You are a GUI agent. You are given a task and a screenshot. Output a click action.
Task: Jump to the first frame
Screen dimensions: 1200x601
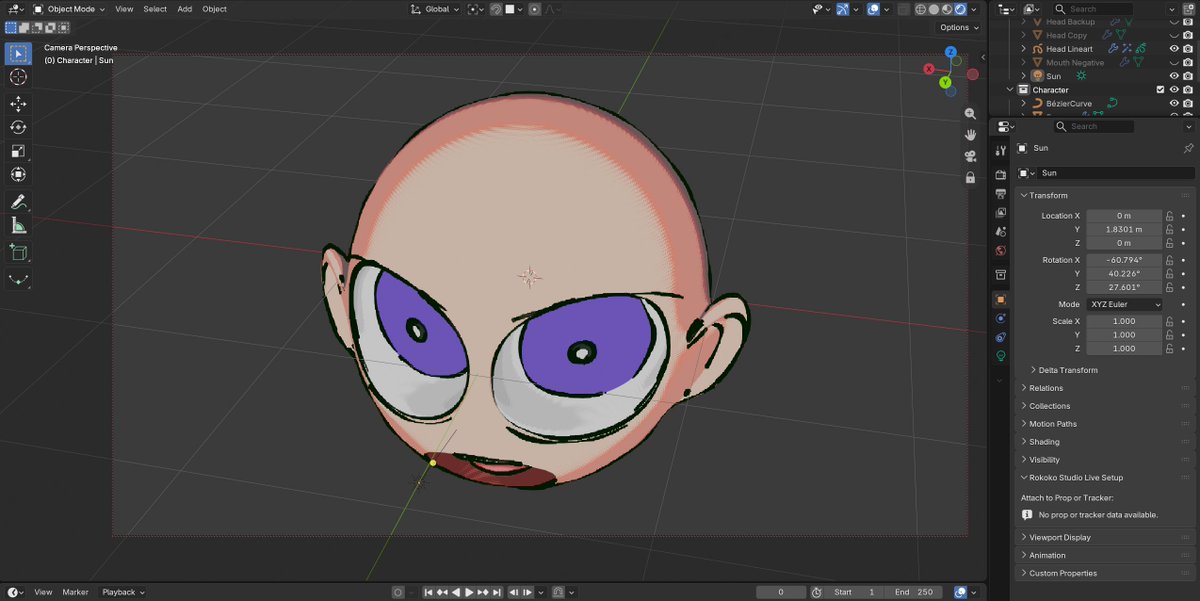point(429,592)
